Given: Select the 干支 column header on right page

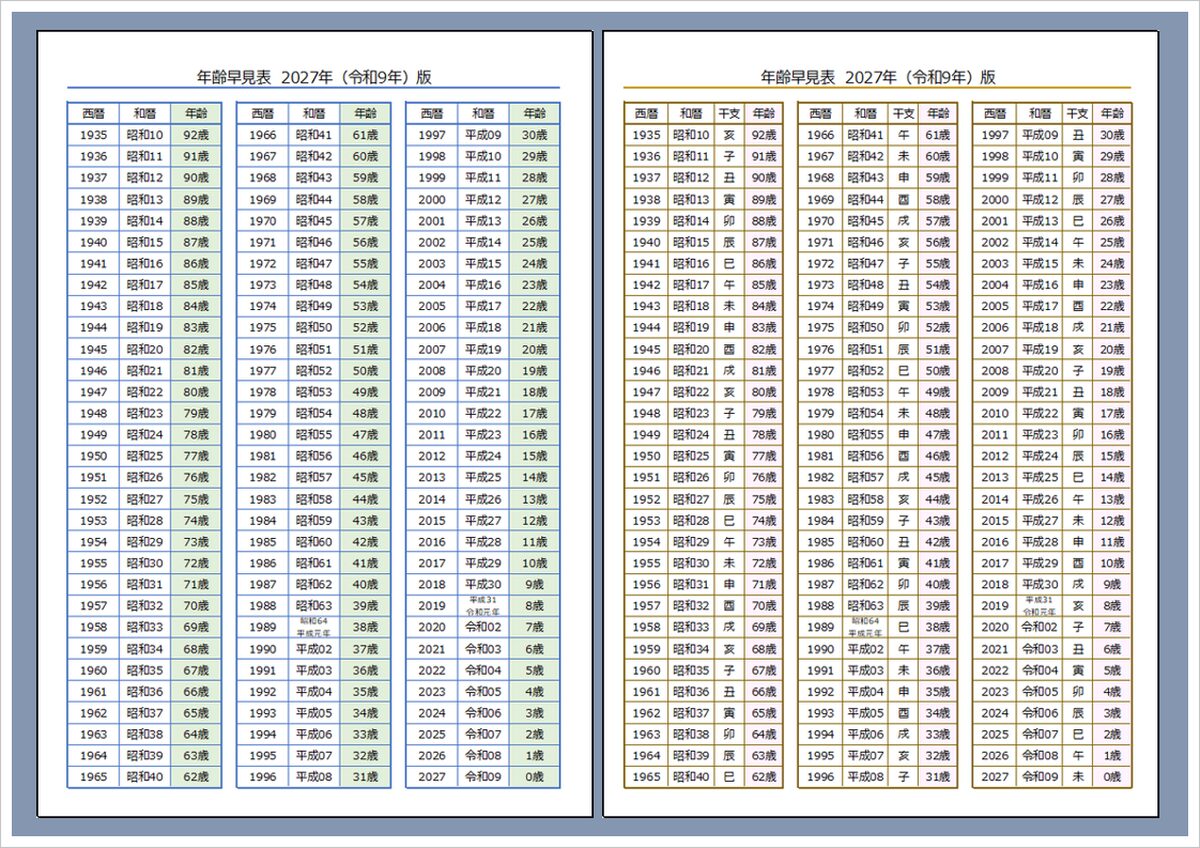Looking at the screenshot, I should pyautogui.click(x=727, y=112).
